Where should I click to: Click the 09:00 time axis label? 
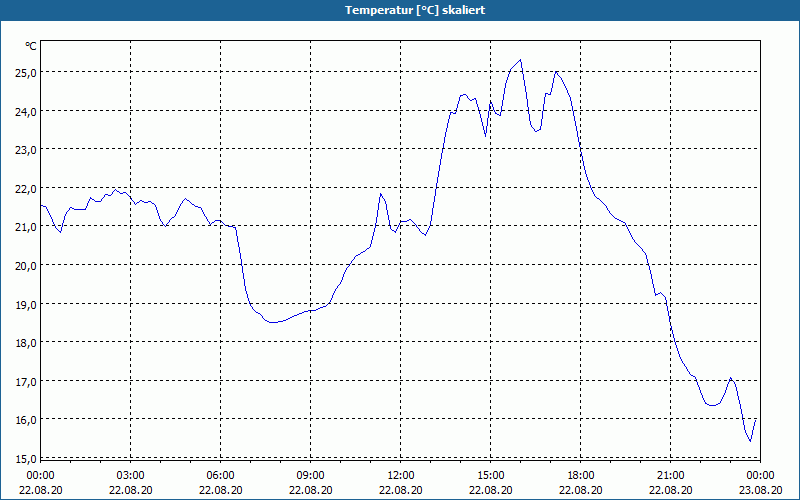311,476
